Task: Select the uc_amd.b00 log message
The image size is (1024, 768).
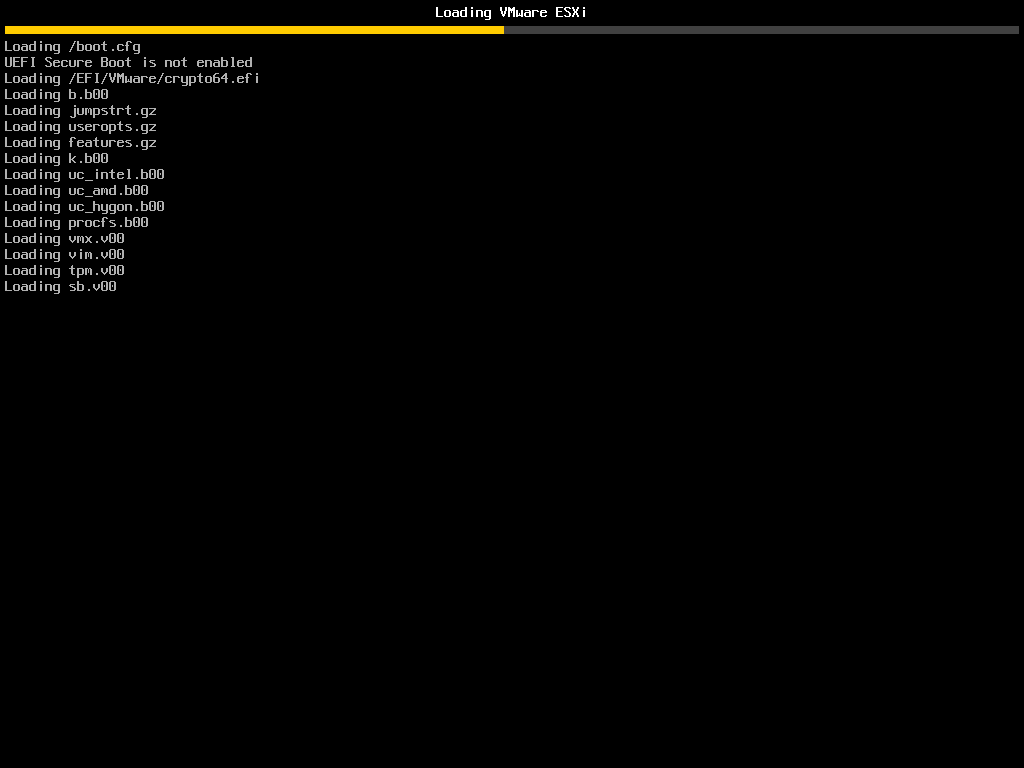Action: tap(76, 190)
